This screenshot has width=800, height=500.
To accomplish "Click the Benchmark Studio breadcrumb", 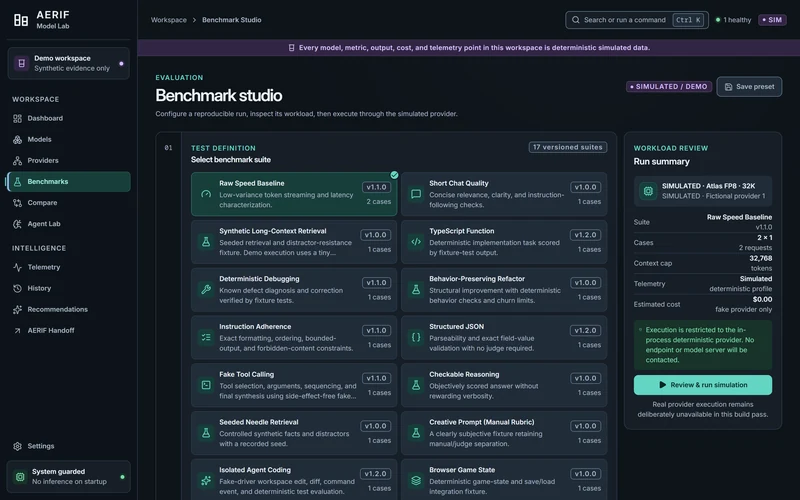I will click(232, 20).
